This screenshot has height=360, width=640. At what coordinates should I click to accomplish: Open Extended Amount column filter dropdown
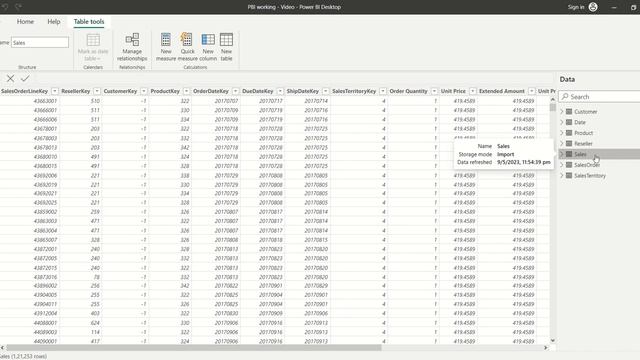(x=532, y=91)
